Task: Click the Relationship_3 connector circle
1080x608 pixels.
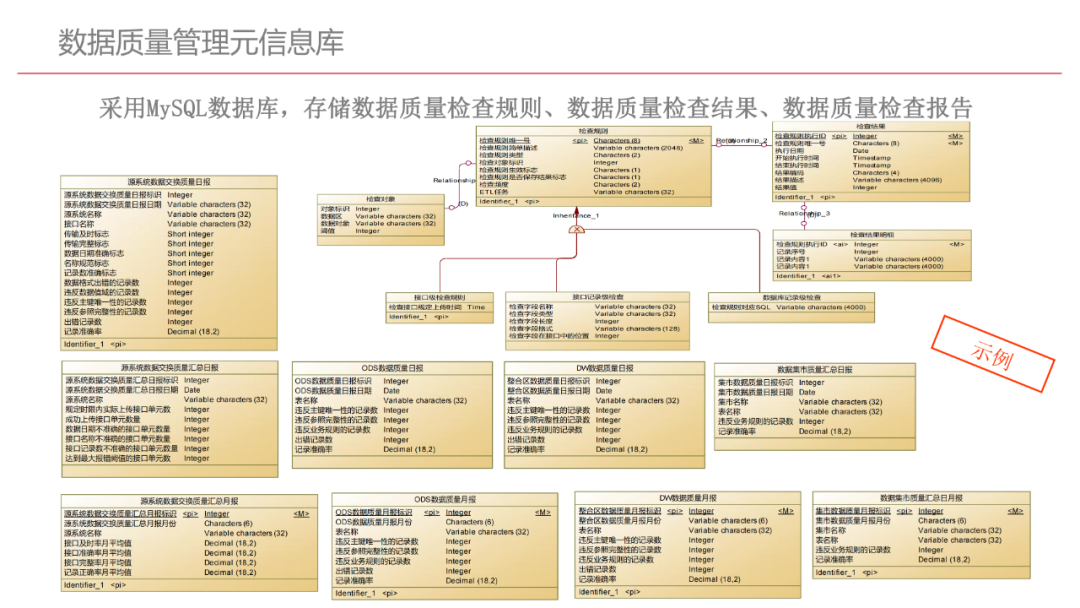Action: [804, 209]
